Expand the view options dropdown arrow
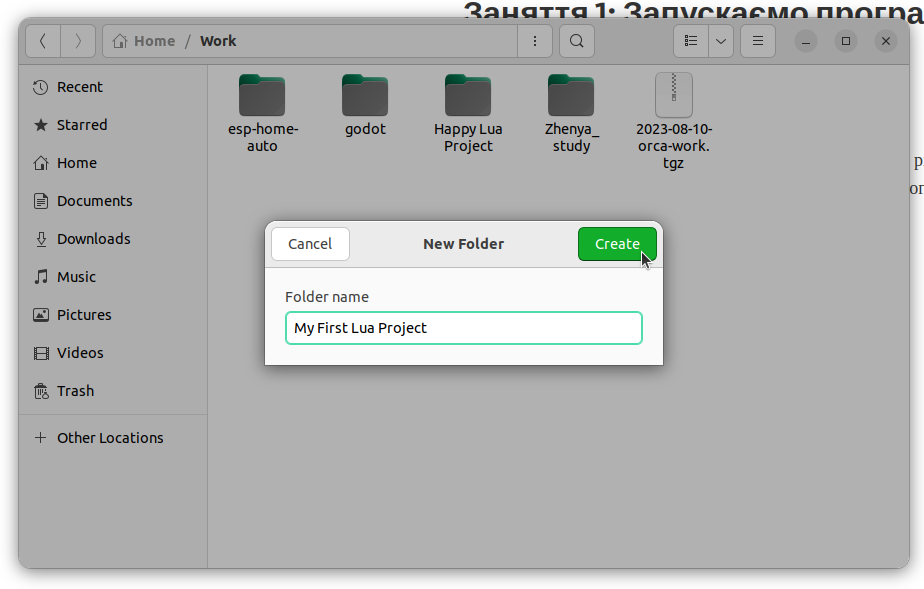 coord(720,41)
